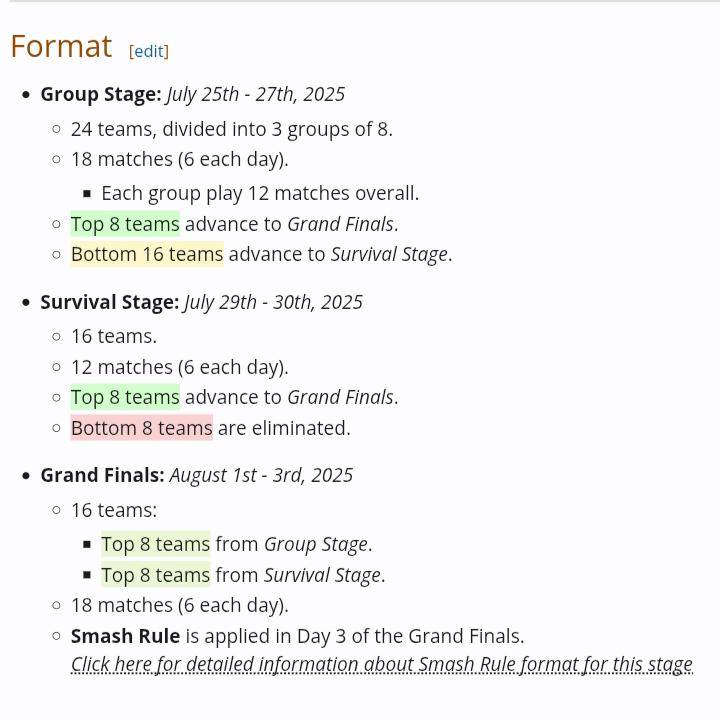Click yellow highlighted Bottom 16 teams text
This screenshot has width=720, height=720.
point(147,254)
